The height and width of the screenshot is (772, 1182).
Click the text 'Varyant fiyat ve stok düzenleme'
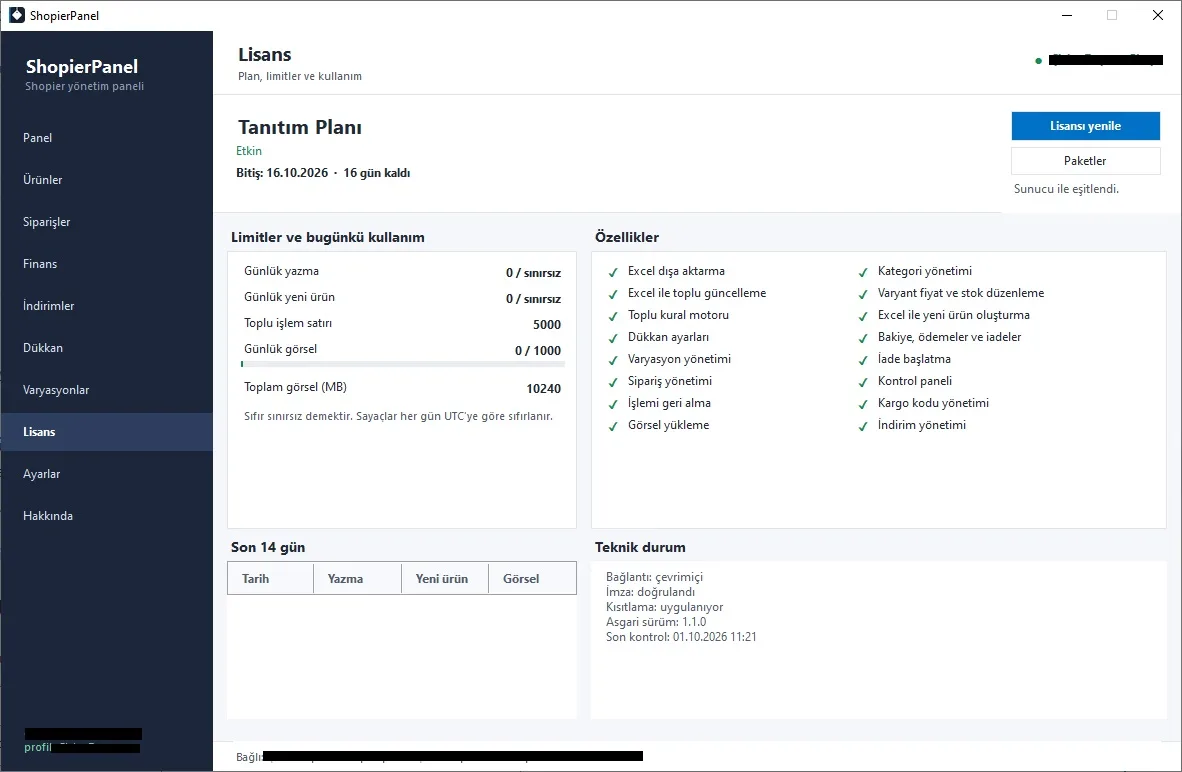960,293
